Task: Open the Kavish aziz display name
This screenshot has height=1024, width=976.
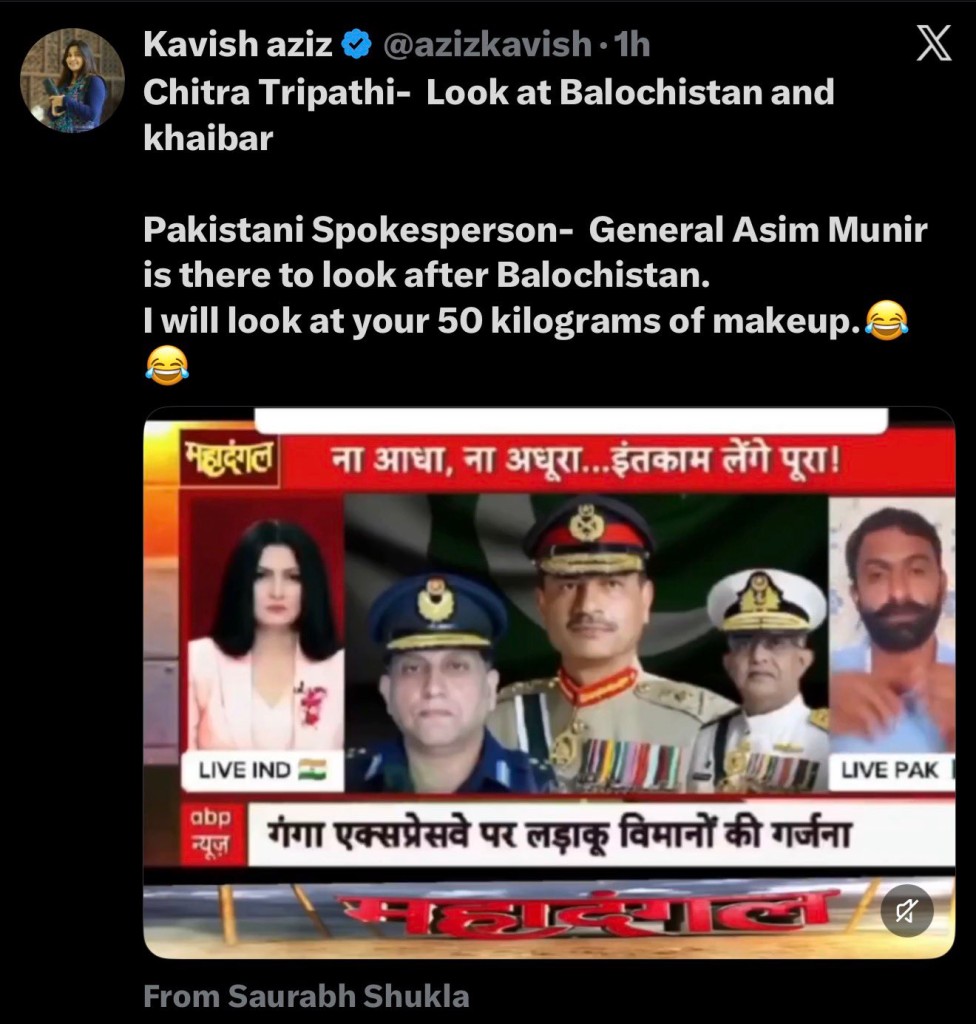Action: (238, 44)
